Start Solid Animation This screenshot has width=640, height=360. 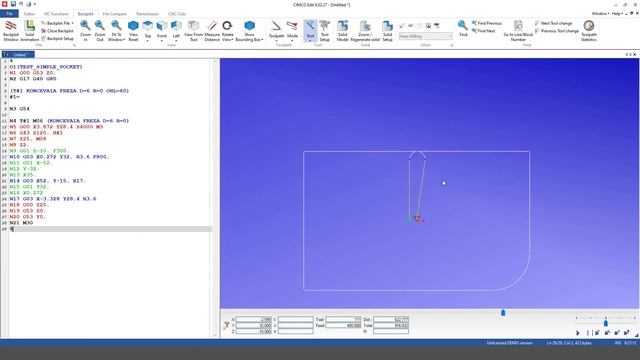[x=29, y=31]
